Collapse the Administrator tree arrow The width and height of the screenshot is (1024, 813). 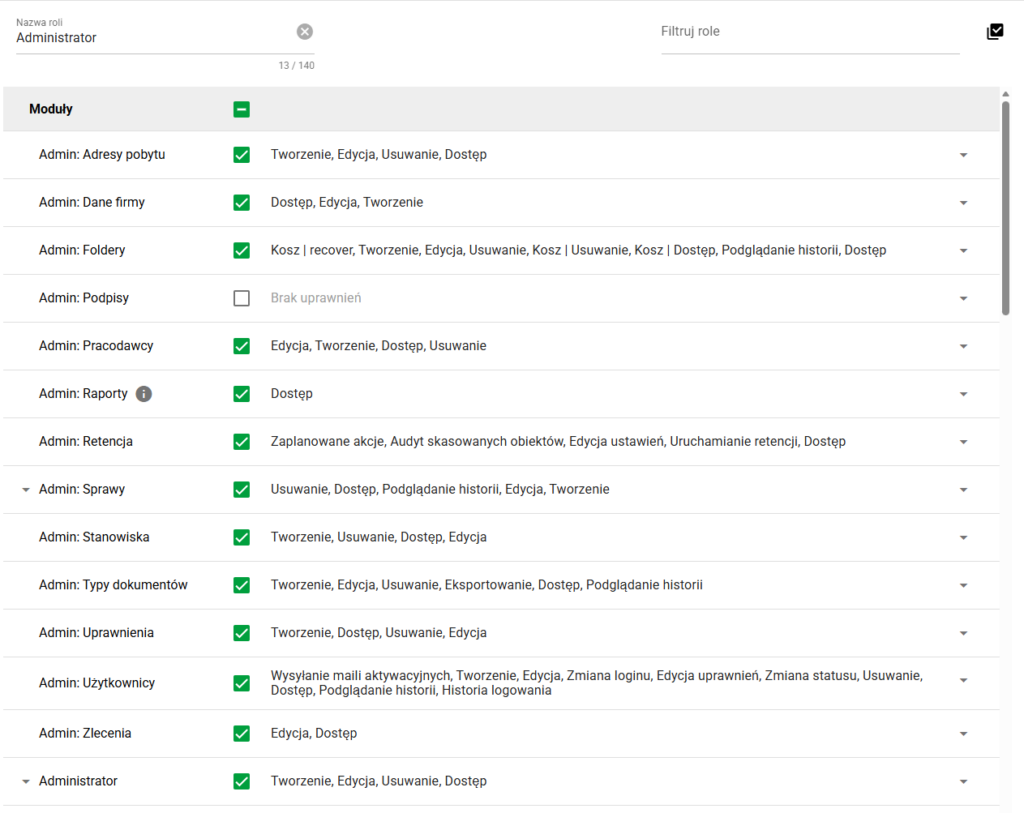25,781
